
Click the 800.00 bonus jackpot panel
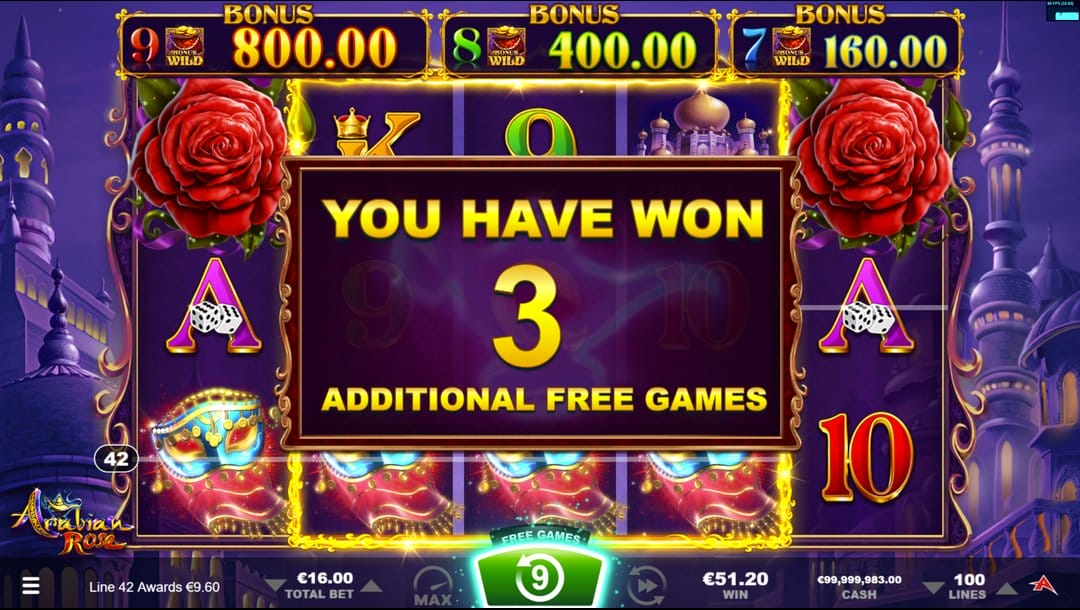click(x=273, y=43)
